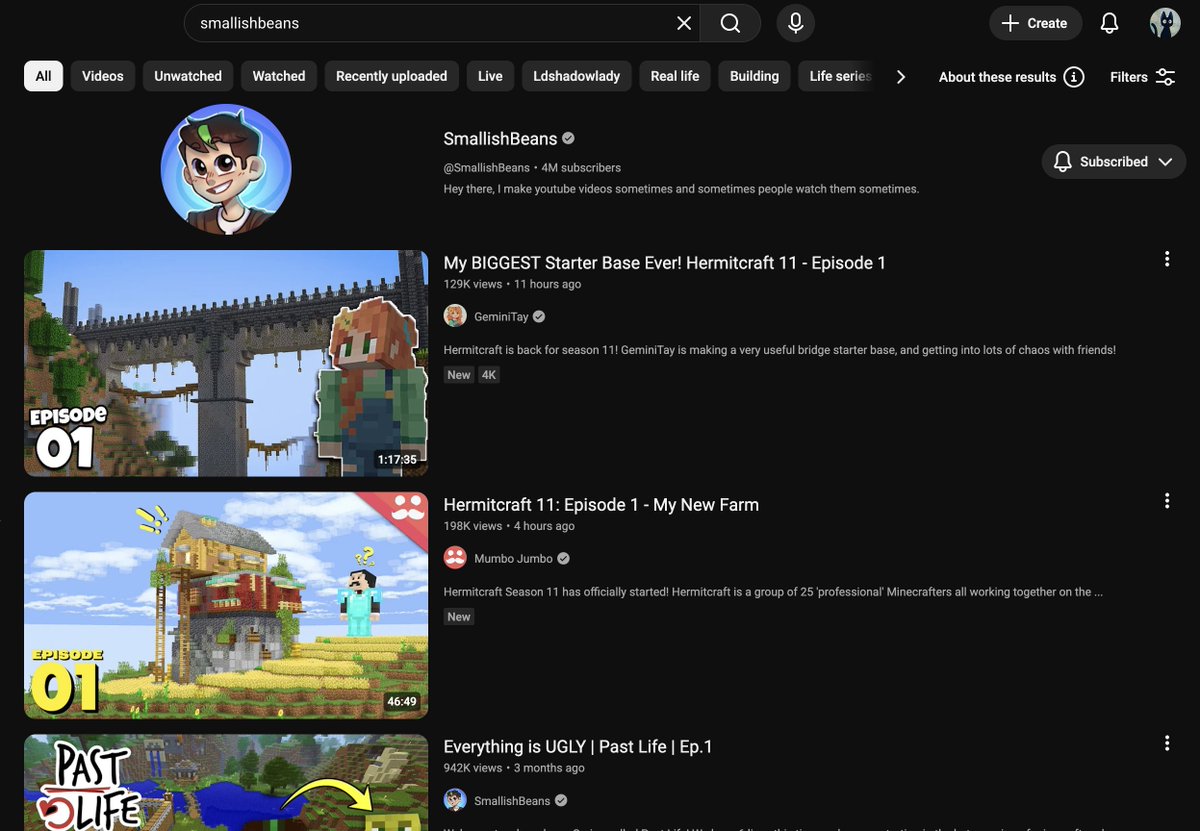
Task: Select the Life series chip
Action: pyautogui.click(x=838, y=76)
